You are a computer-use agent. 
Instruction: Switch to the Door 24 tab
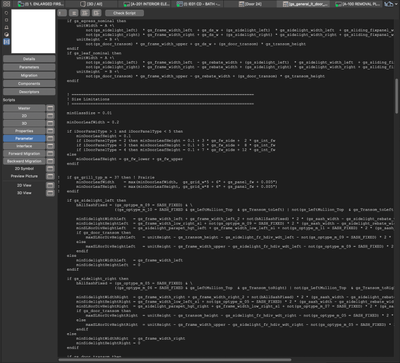250,4
